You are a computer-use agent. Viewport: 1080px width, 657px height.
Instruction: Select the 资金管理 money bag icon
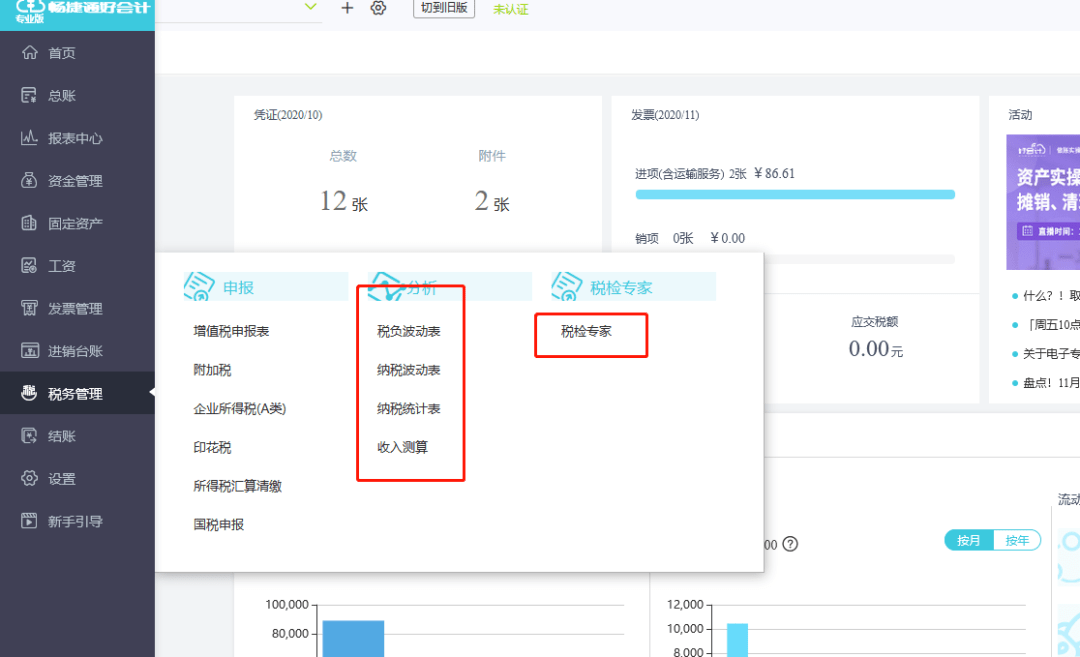29,180
